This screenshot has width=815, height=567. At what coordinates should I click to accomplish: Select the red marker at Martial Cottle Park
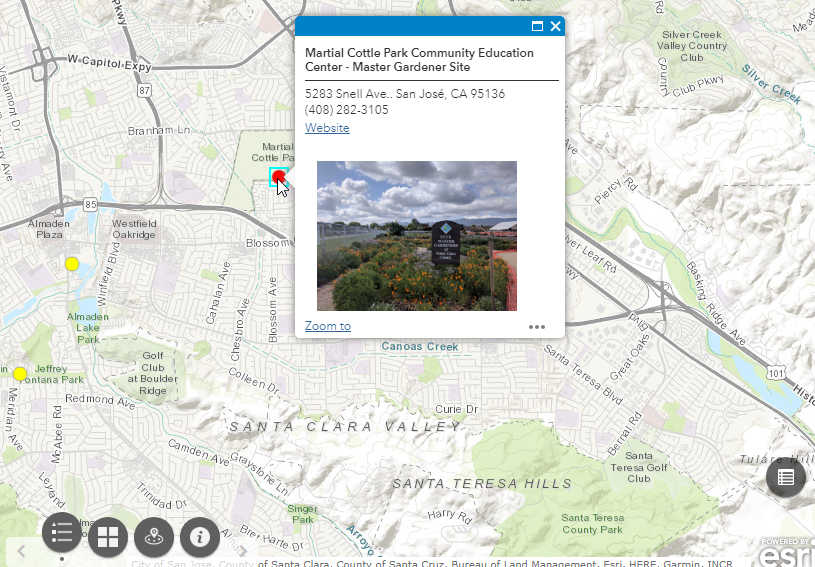(280, 177)
